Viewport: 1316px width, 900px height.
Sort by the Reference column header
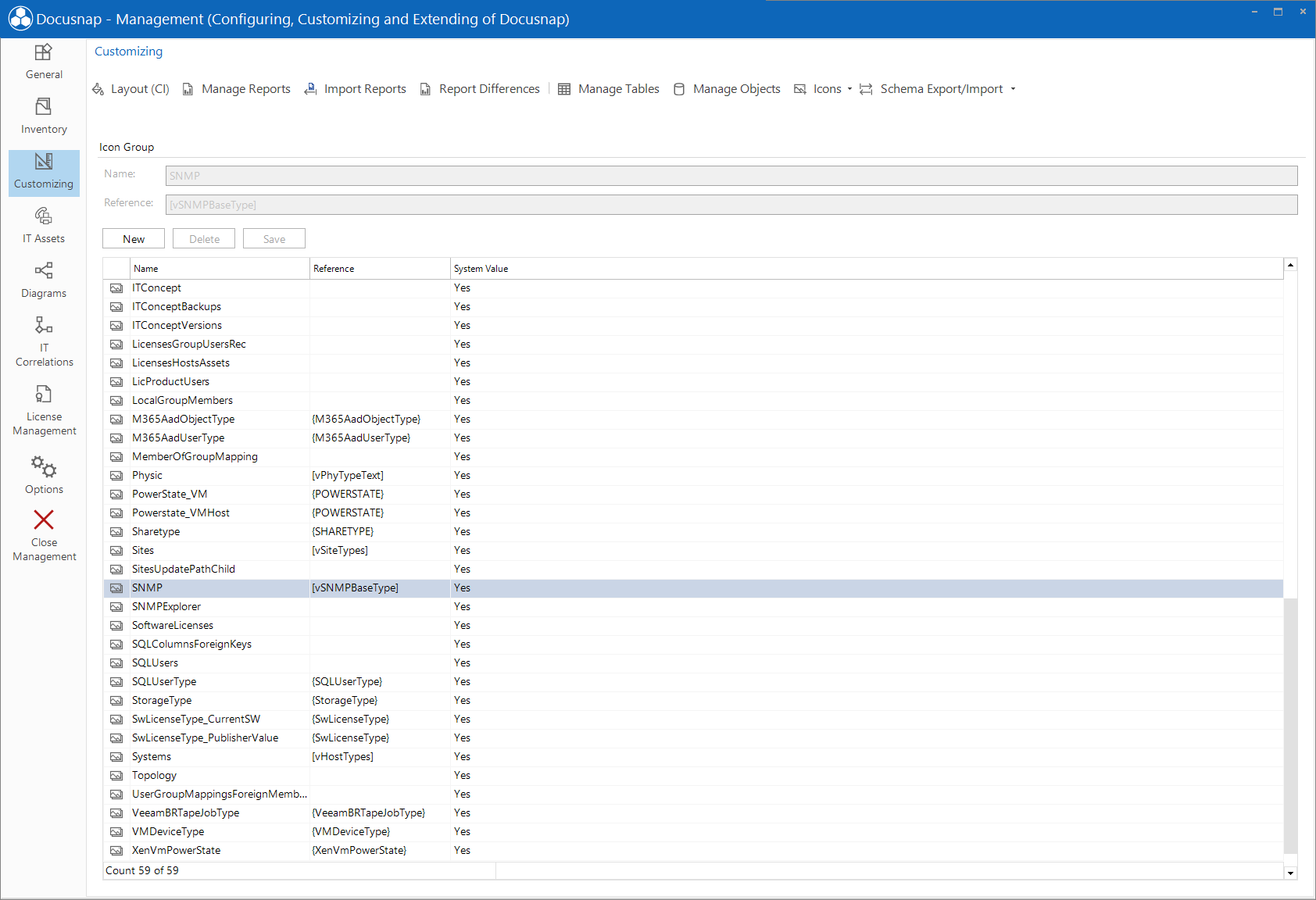[380, 269]
